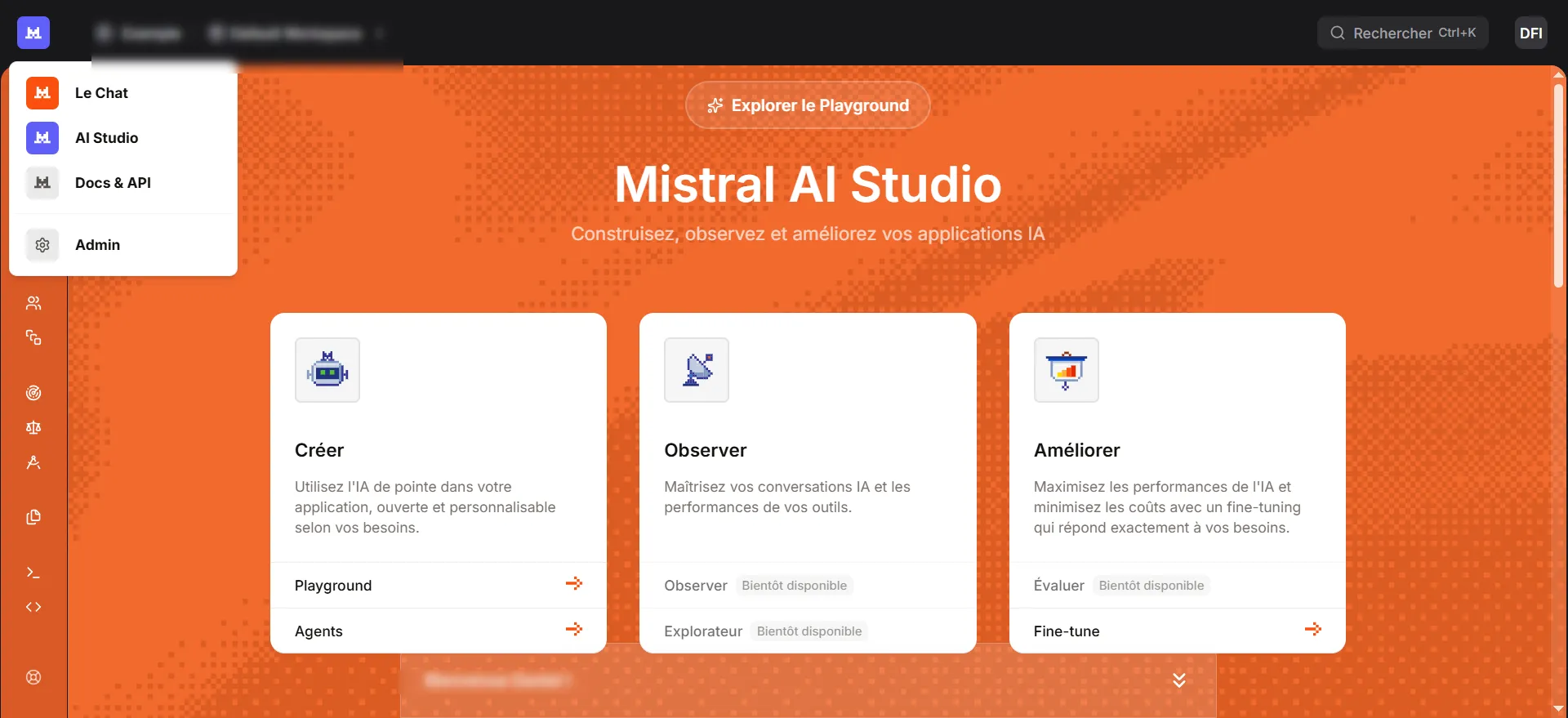
Task: Open the Admin menu entry
Action: (123, 245)
